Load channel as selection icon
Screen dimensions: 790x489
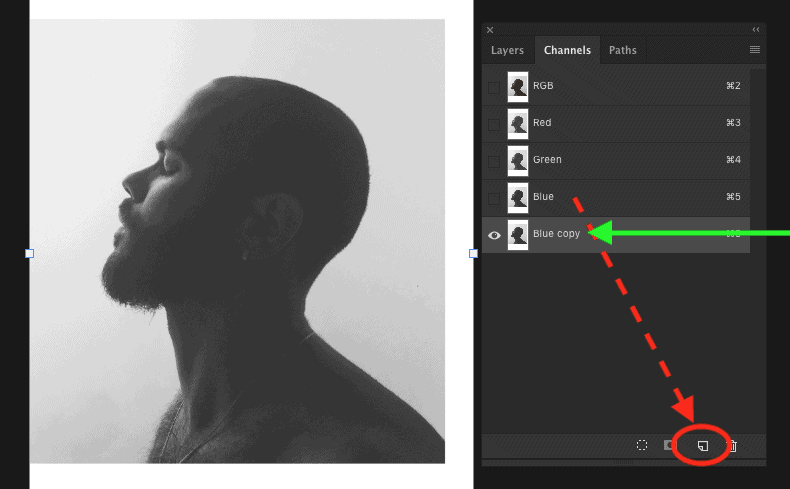pyautogui.click(x=642, y=445)
